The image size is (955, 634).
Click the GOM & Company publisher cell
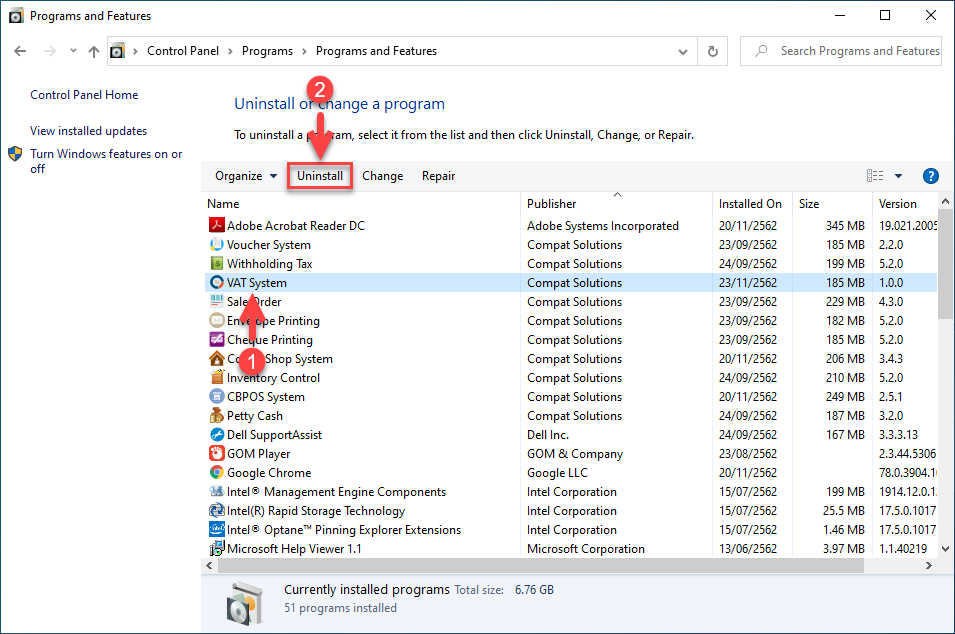tap(574, 454)
